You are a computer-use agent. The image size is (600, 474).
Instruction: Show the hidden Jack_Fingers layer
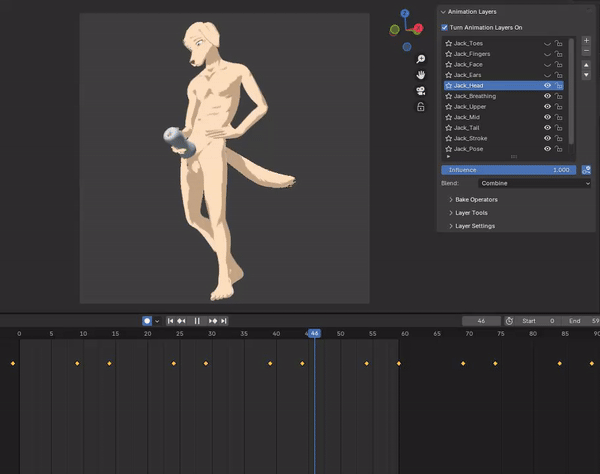547,54
